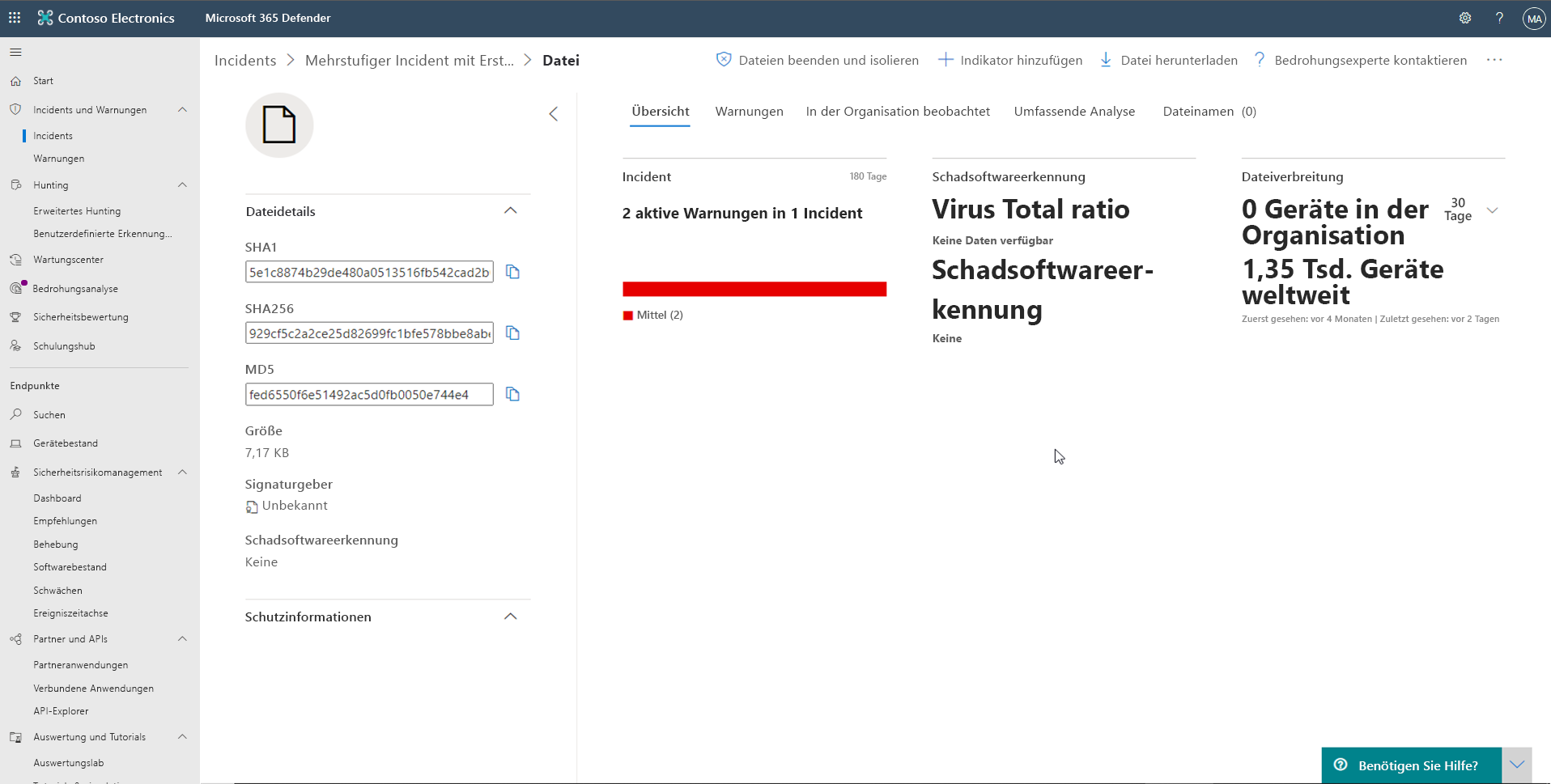Open In der Organisation beobachtet tab

(898, 112)
